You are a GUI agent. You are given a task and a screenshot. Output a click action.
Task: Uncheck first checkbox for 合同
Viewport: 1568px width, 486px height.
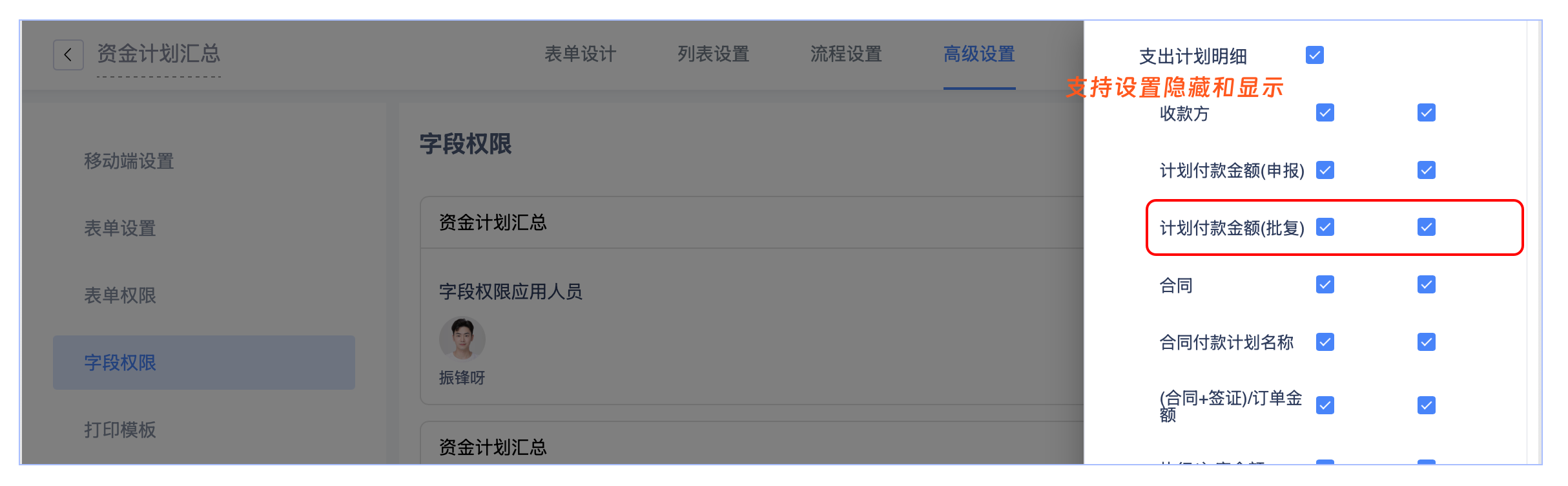click(1325, 284)
